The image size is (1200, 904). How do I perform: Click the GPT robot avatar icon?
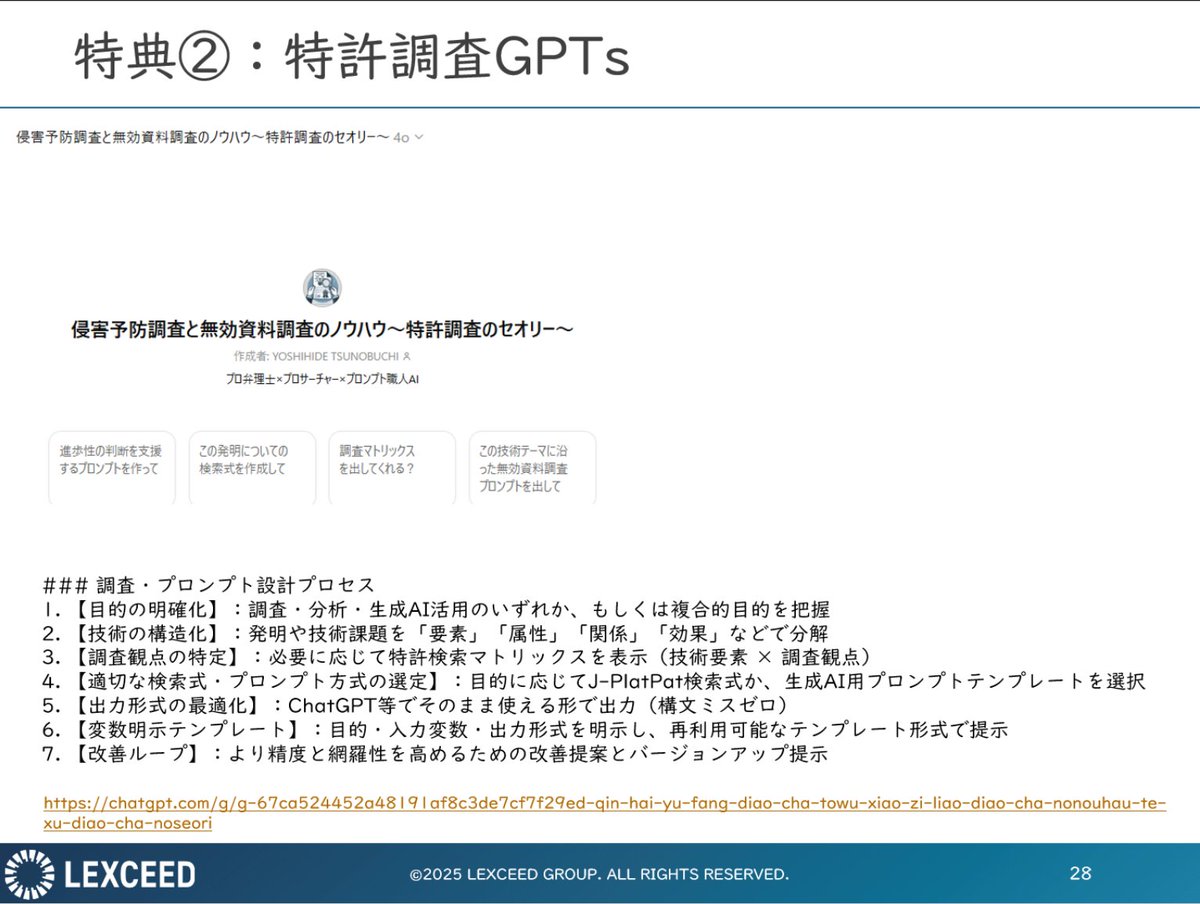[x=322, y=287]
